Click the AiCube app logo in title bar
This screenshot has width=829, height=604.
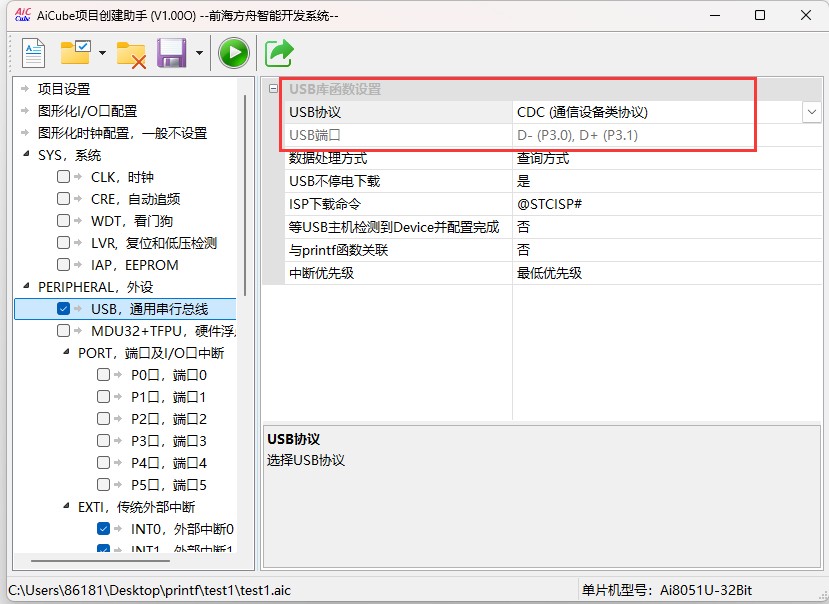[x=23, y=15]
